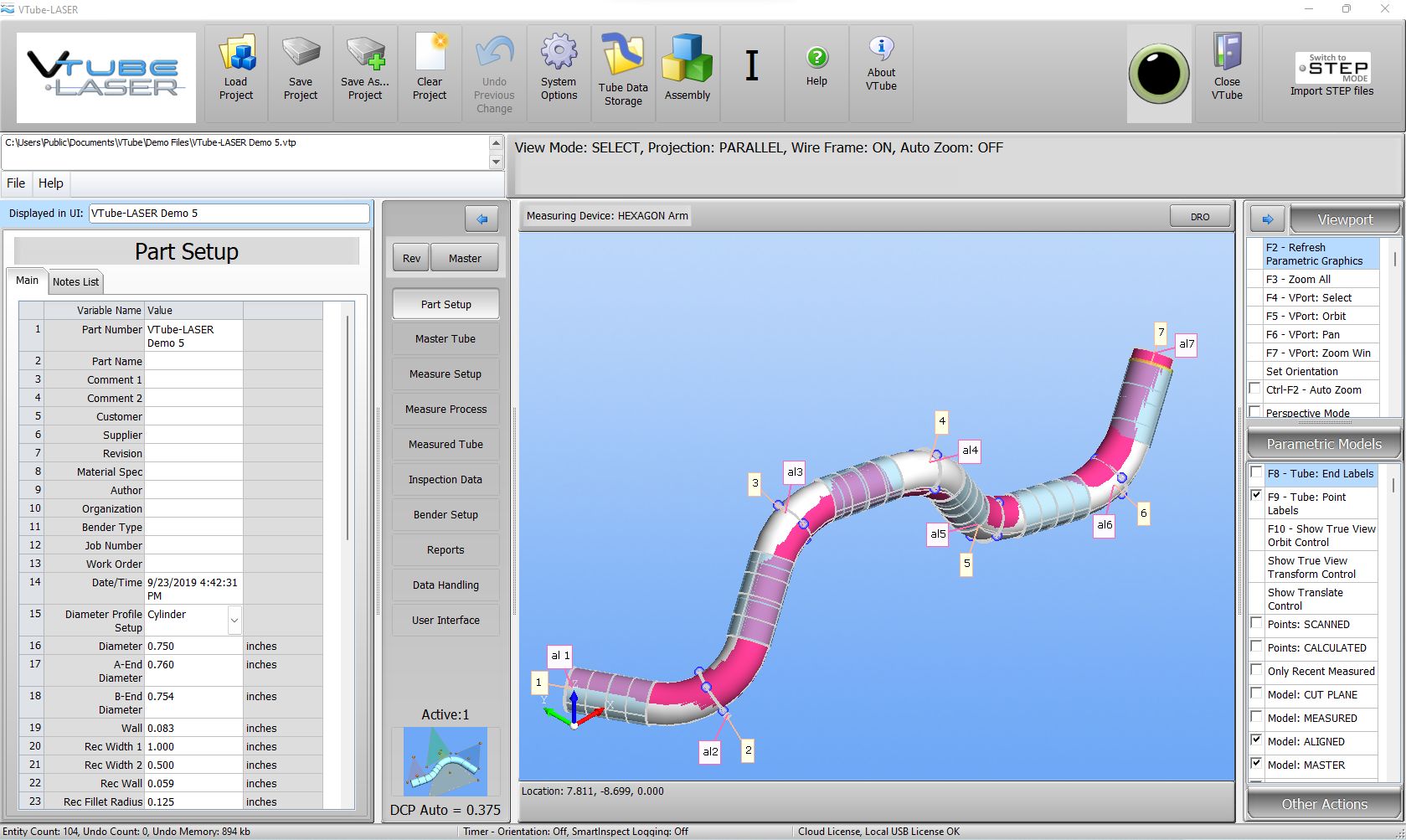
Task: Click the Assembly cubes icon
Action: coord(687,59)
